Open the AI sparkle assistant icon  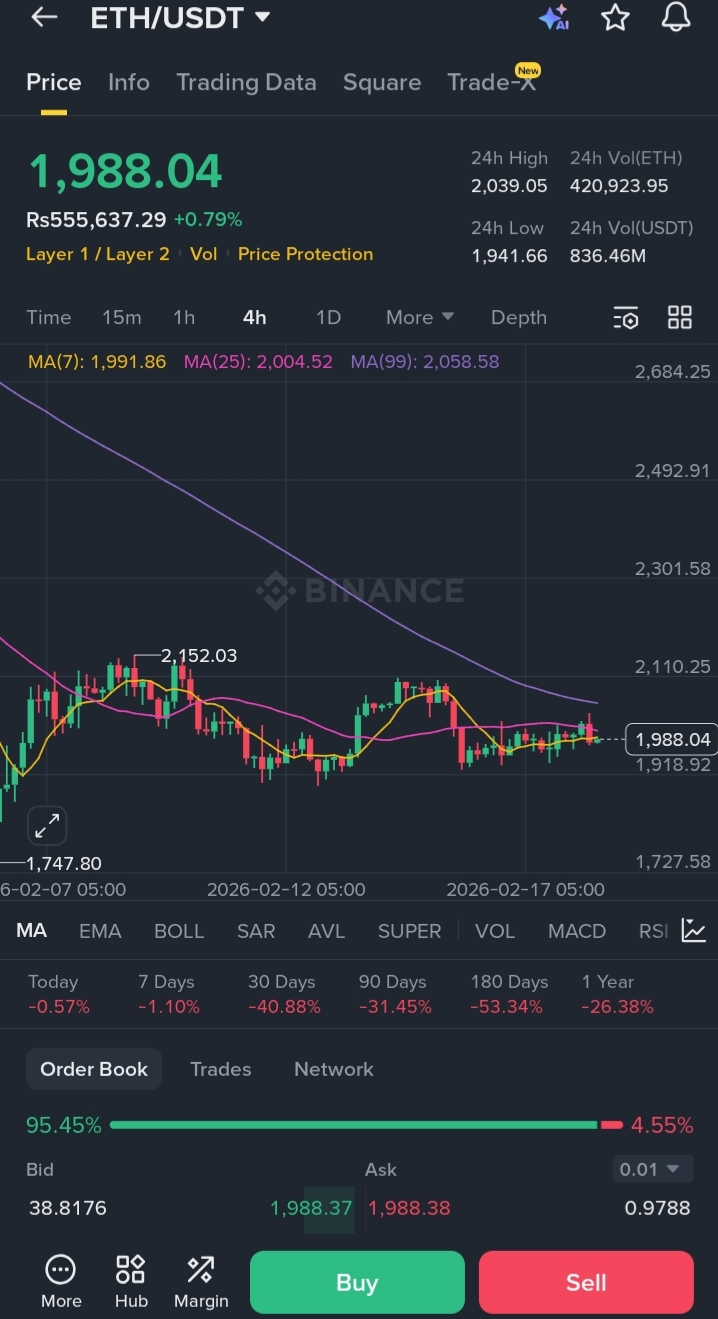(x=553, y=18)
